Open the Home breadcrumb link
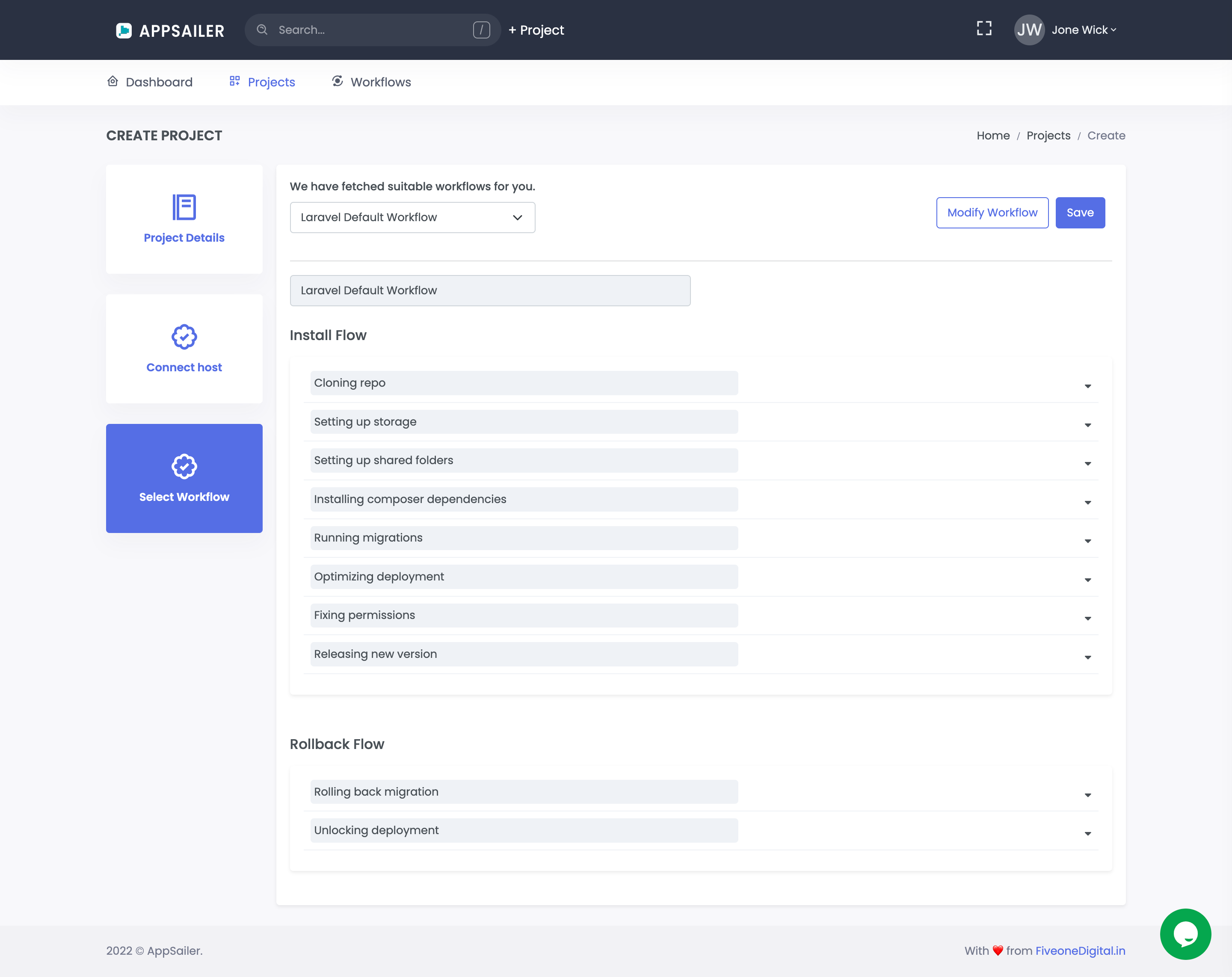 coord(993,136)
